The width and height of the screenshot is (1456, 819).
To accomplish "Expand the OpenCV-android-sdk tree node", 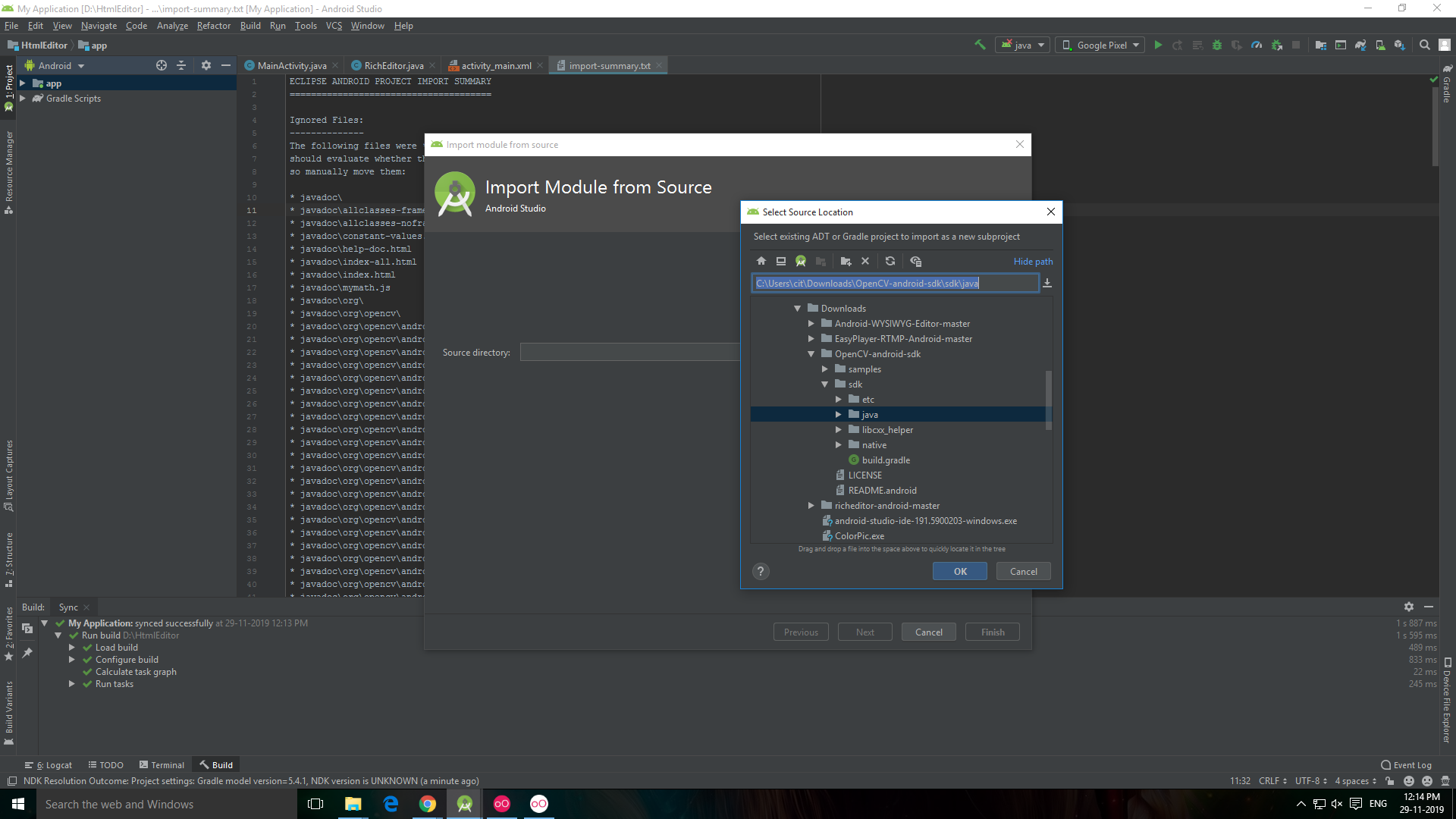I will coord(811,353).
